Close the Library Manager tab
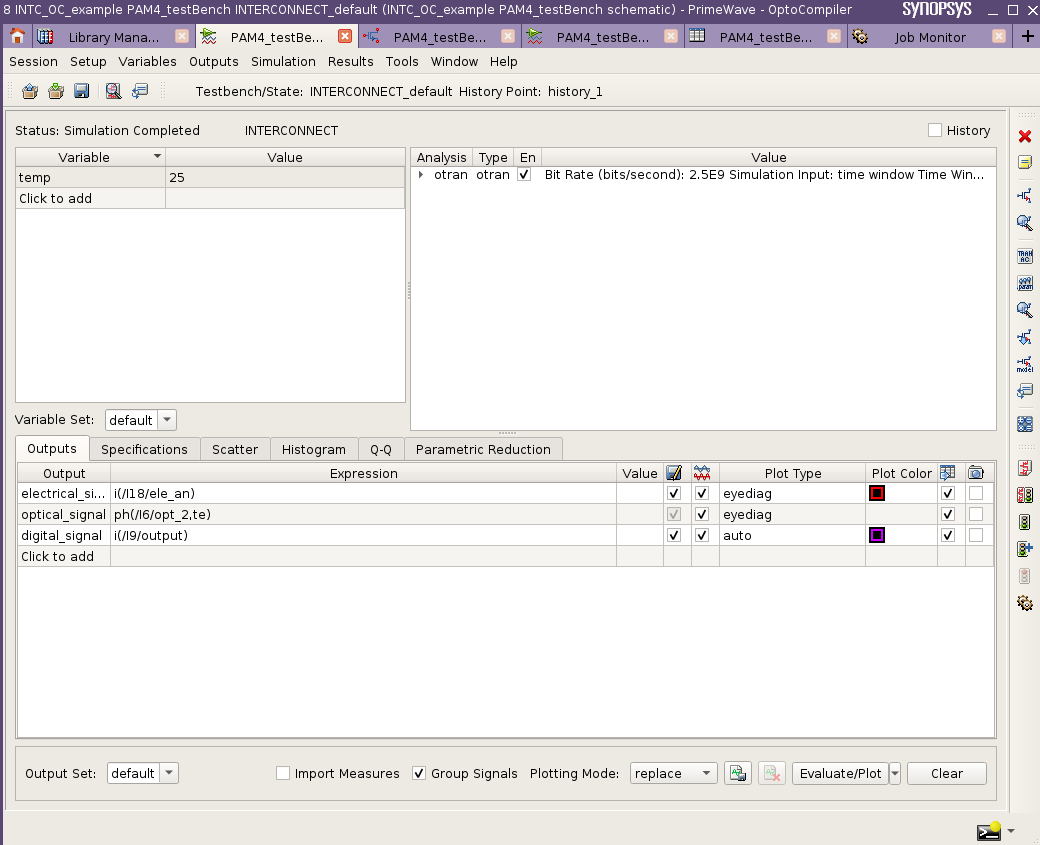The width and height of the screenshot is (1040, 845). click(x=181, y=36)
